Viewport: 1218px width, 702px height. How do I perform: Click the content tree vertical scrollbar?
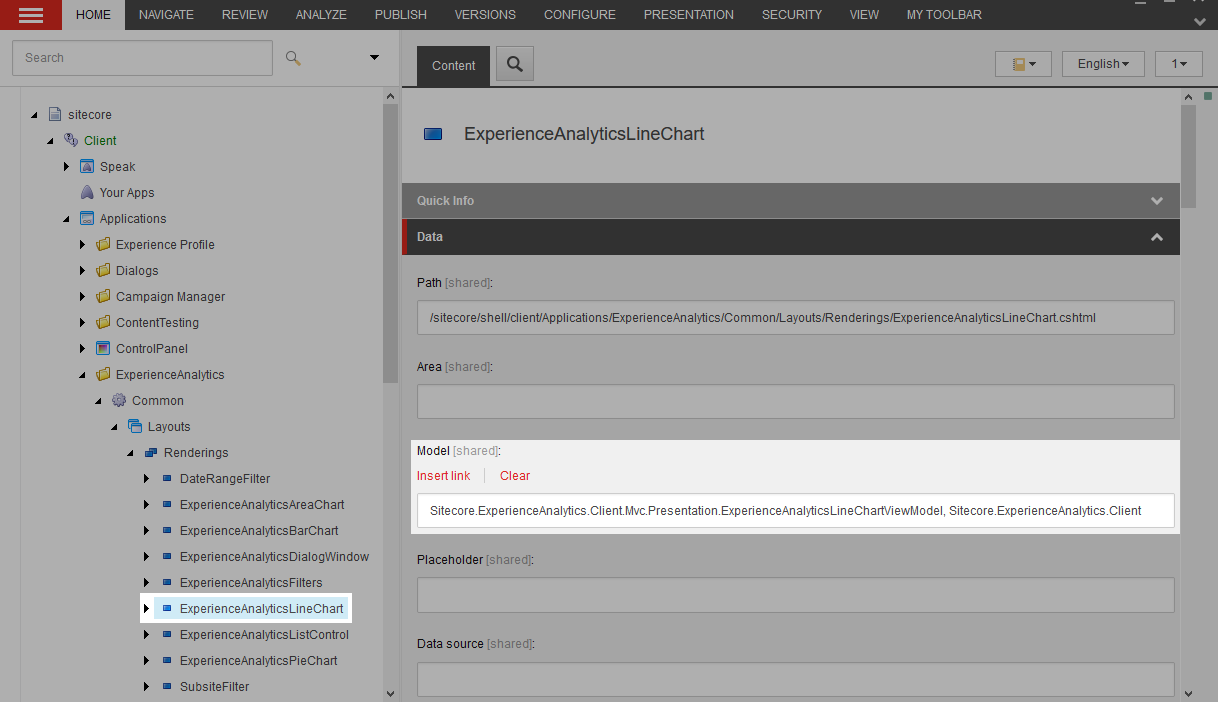[x=390, y=243]
